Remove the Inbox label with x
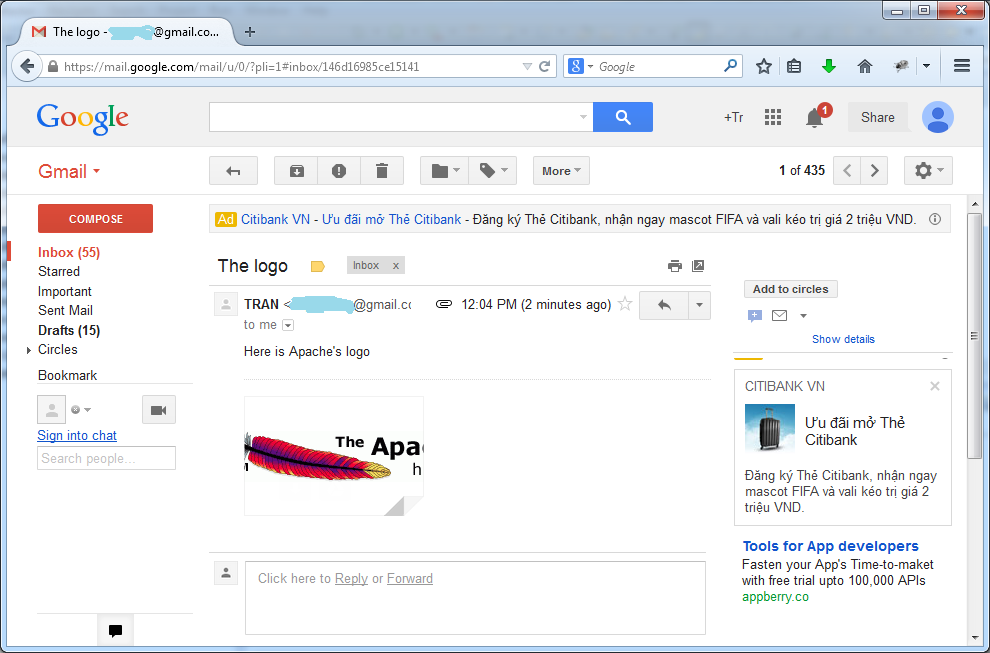Viewport: 990px width, 653px height. pyautogui.click(x=396, y=266)
